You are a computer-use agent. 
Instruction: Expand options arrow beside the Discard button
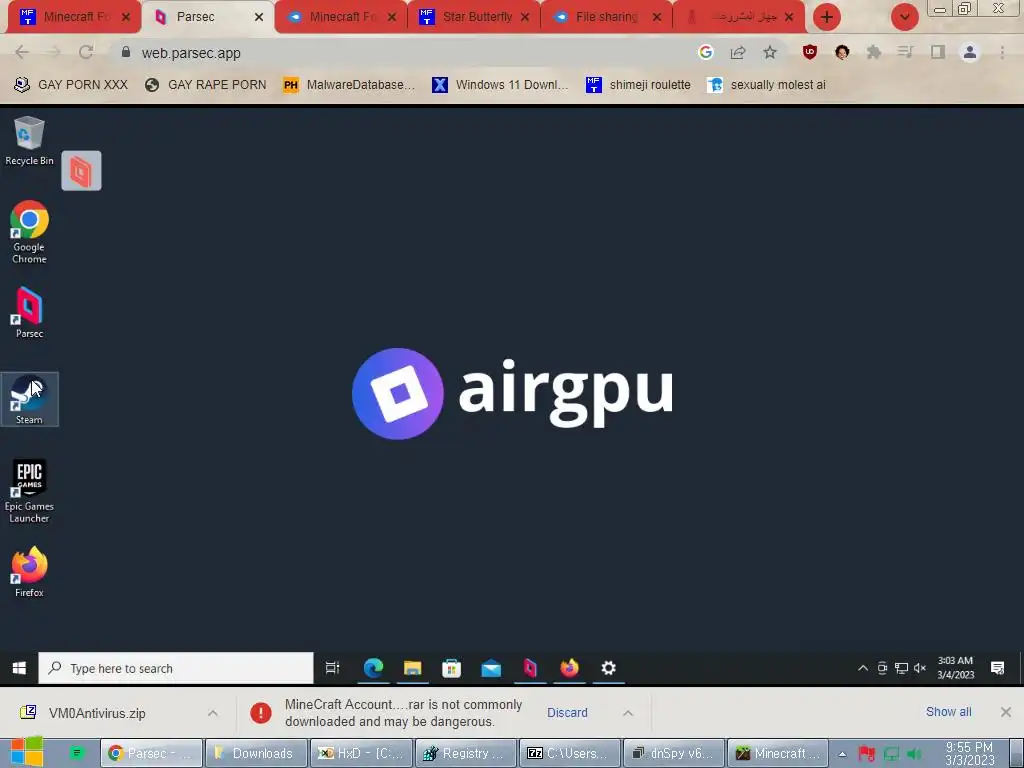pyautogui.click(x=628, y=713)
